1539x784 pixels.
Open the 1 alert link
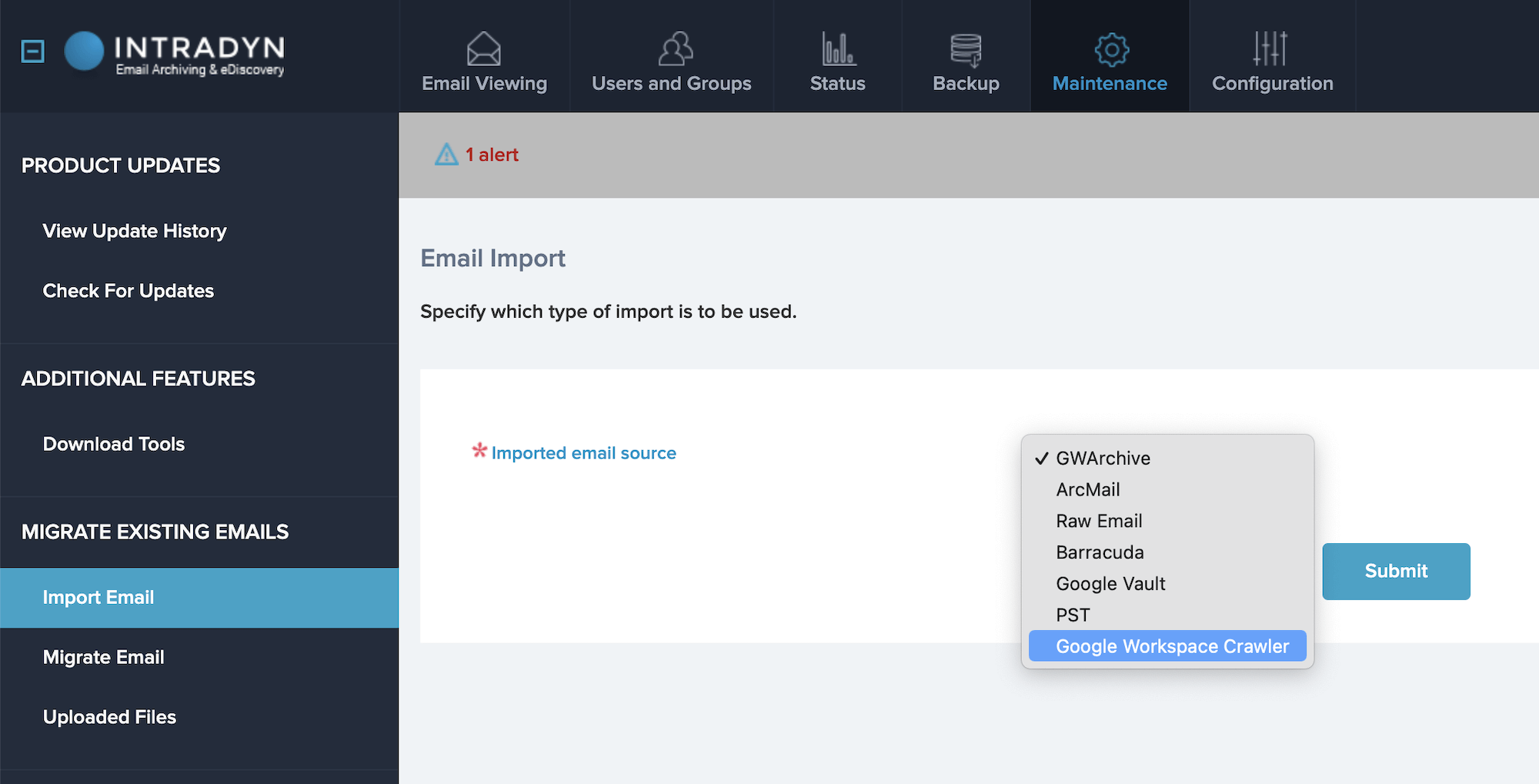pos(492,155)
